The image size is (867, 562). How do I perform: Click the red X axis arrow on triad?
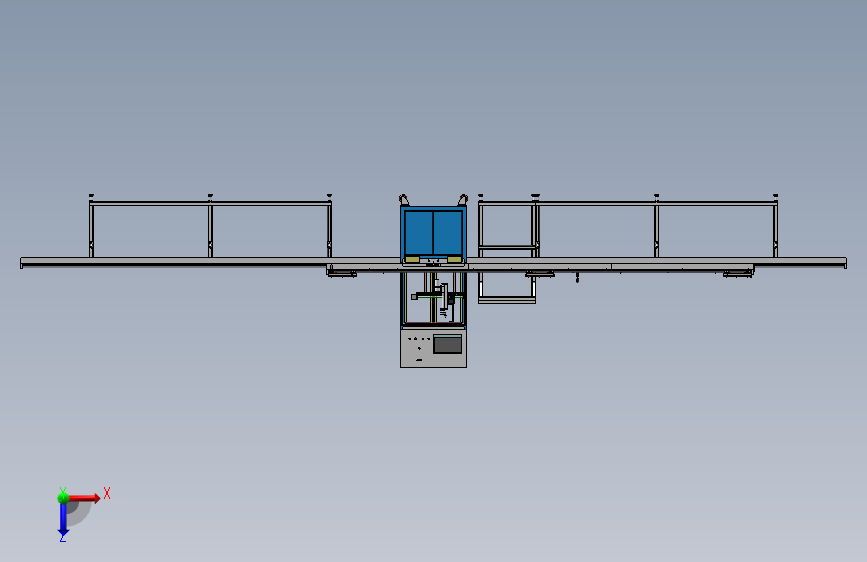pos(84,498)
